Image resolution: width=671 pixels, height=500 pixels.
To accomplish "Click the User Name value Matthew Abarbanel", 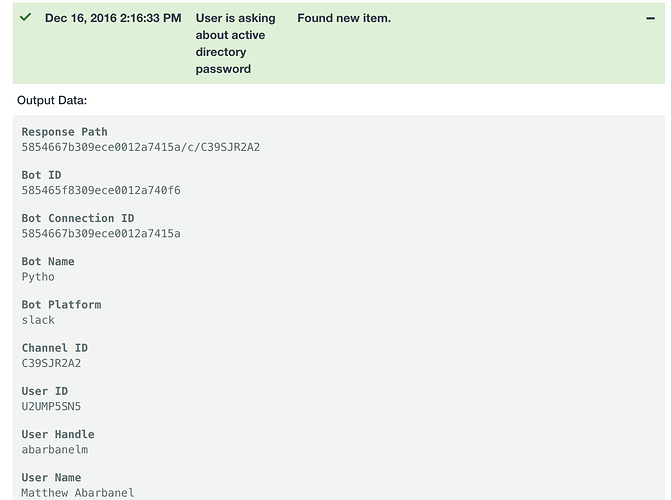I will coord(78,493).
